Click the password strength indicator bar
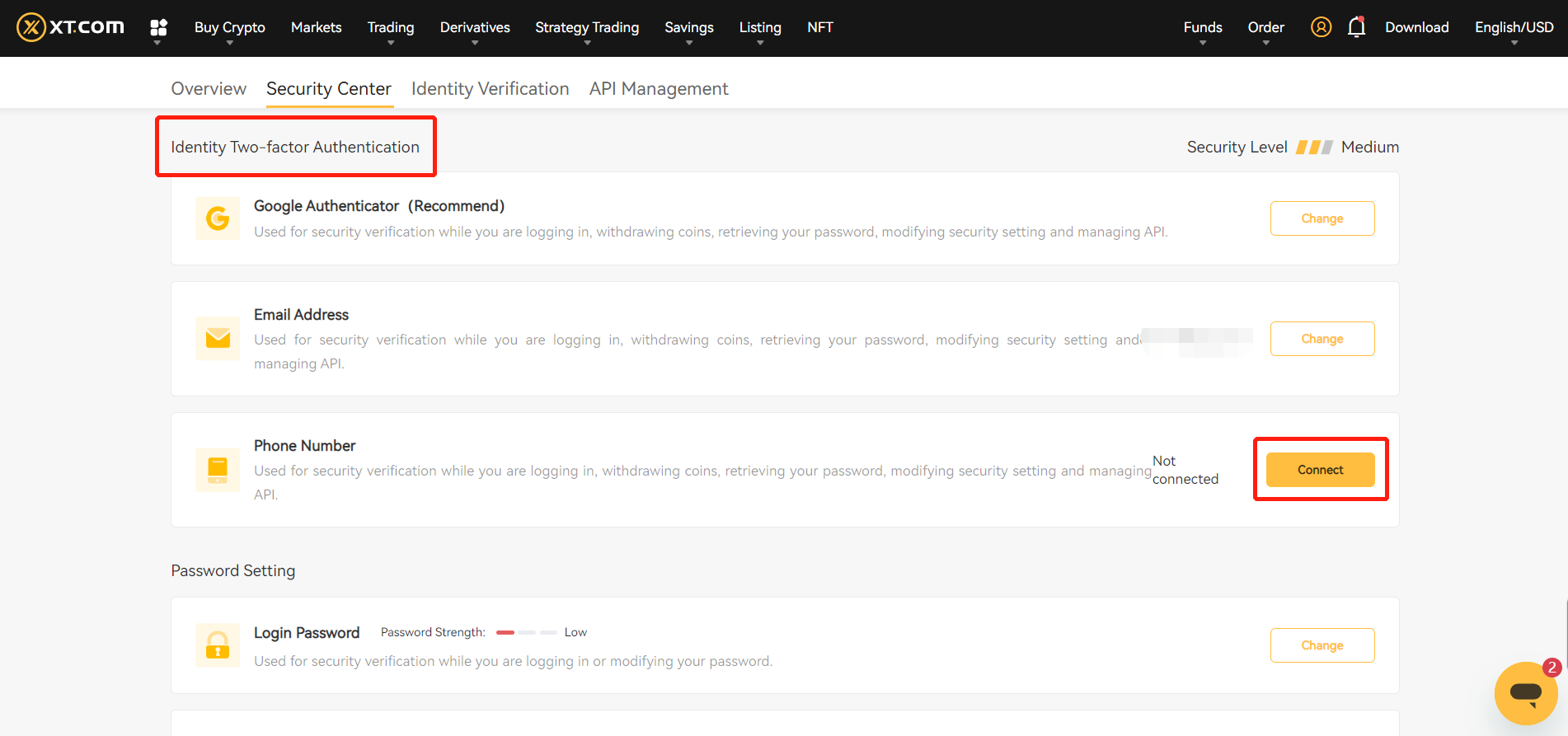 (x=527, y=632)
